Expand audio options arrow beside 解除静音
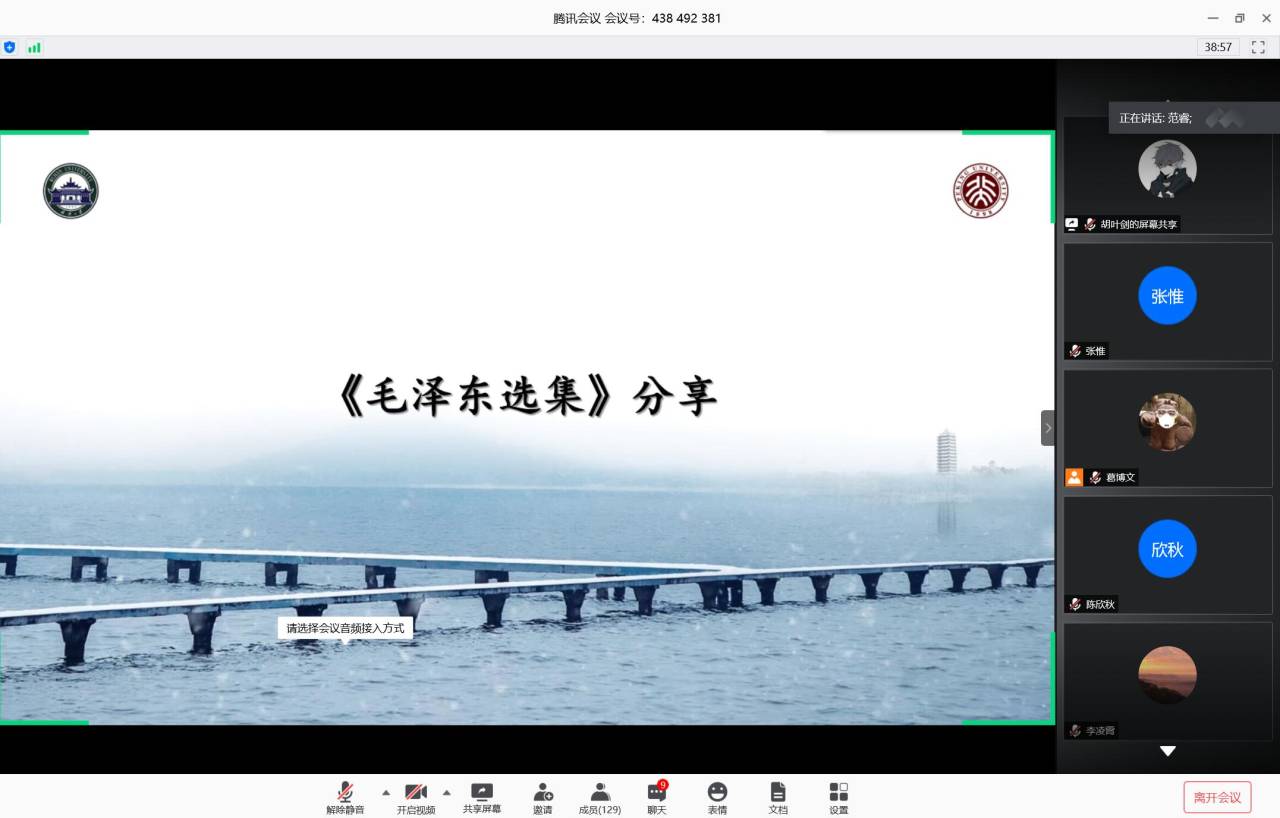Viewport: 1280px width, 818px height. point(386,792)
